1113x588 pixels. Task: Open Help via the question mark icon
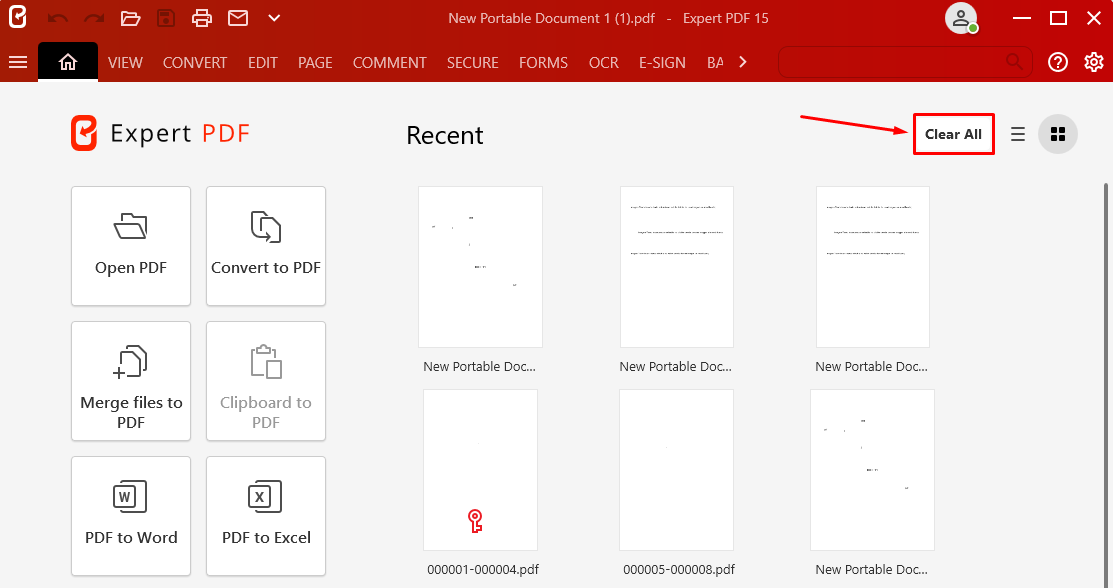point(1058,62)
